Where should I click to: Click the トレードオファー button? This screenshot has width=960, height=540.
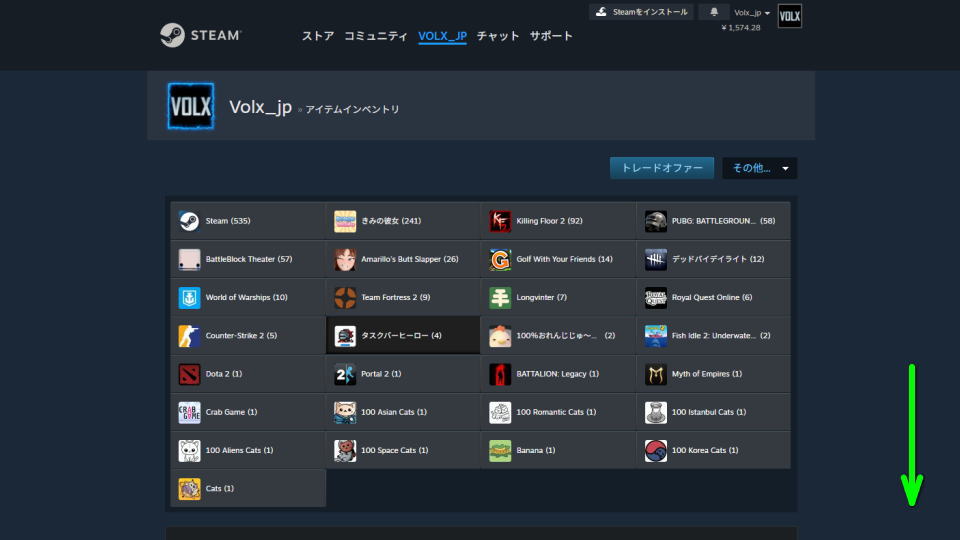662,168
